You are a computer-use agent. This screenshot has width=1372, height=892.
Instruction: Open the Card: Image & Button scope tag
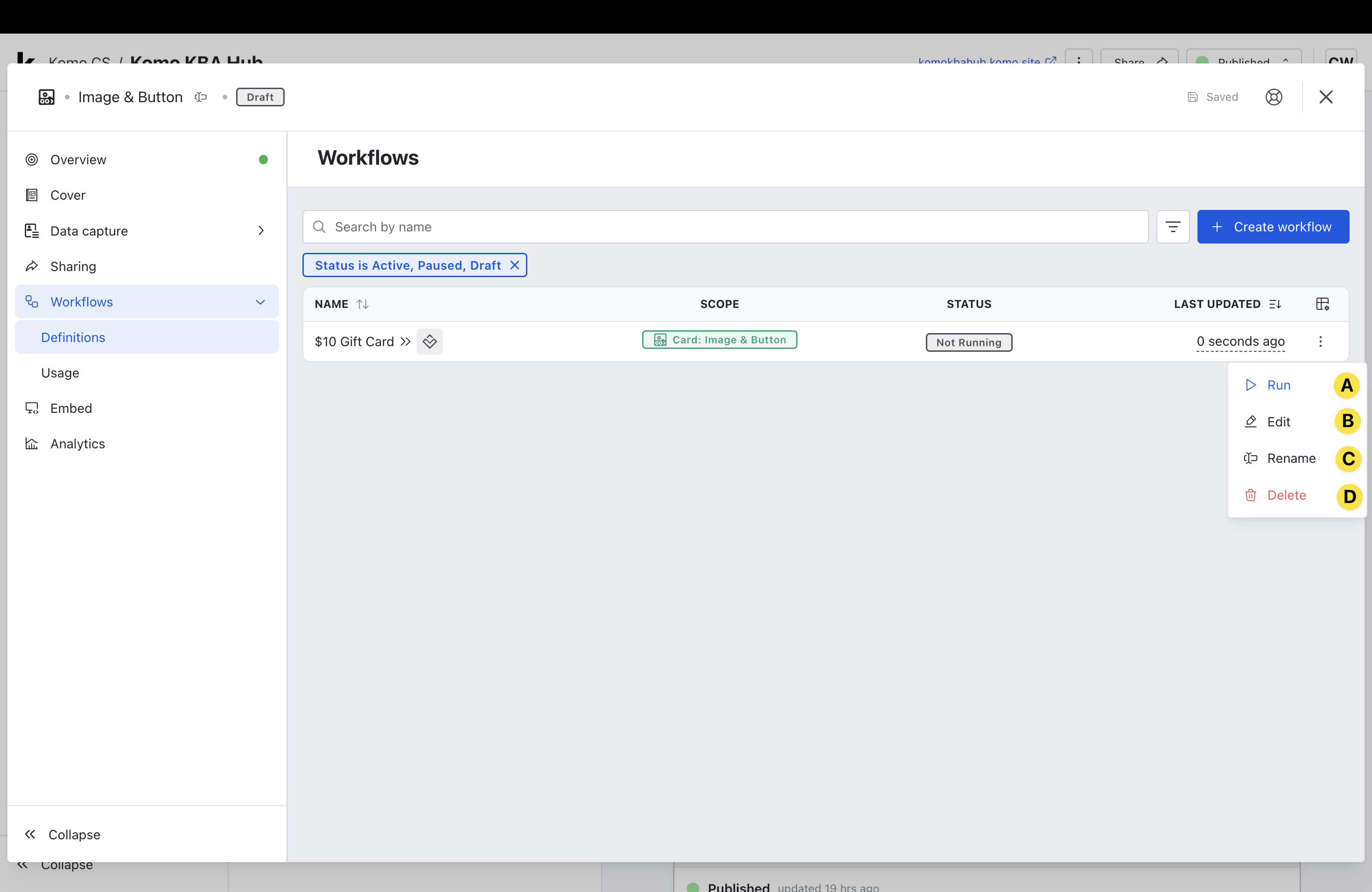click(x=720, y=340)
